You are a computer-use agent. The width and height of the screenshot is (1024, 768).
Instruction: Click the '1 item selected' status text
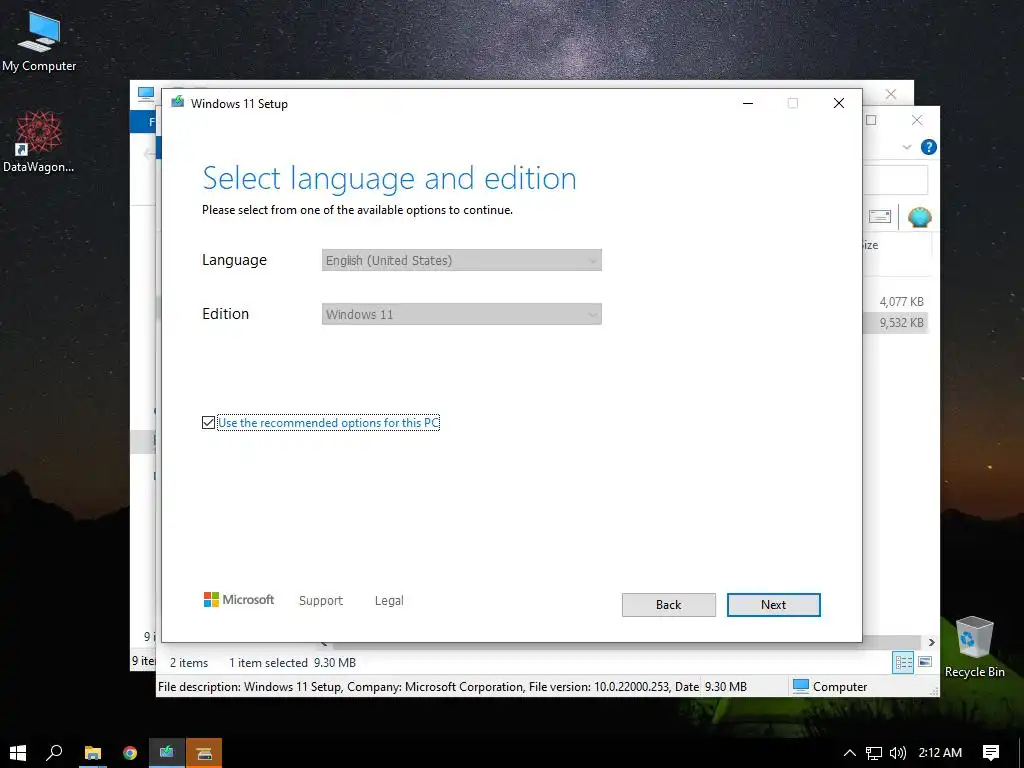point(268,663)
